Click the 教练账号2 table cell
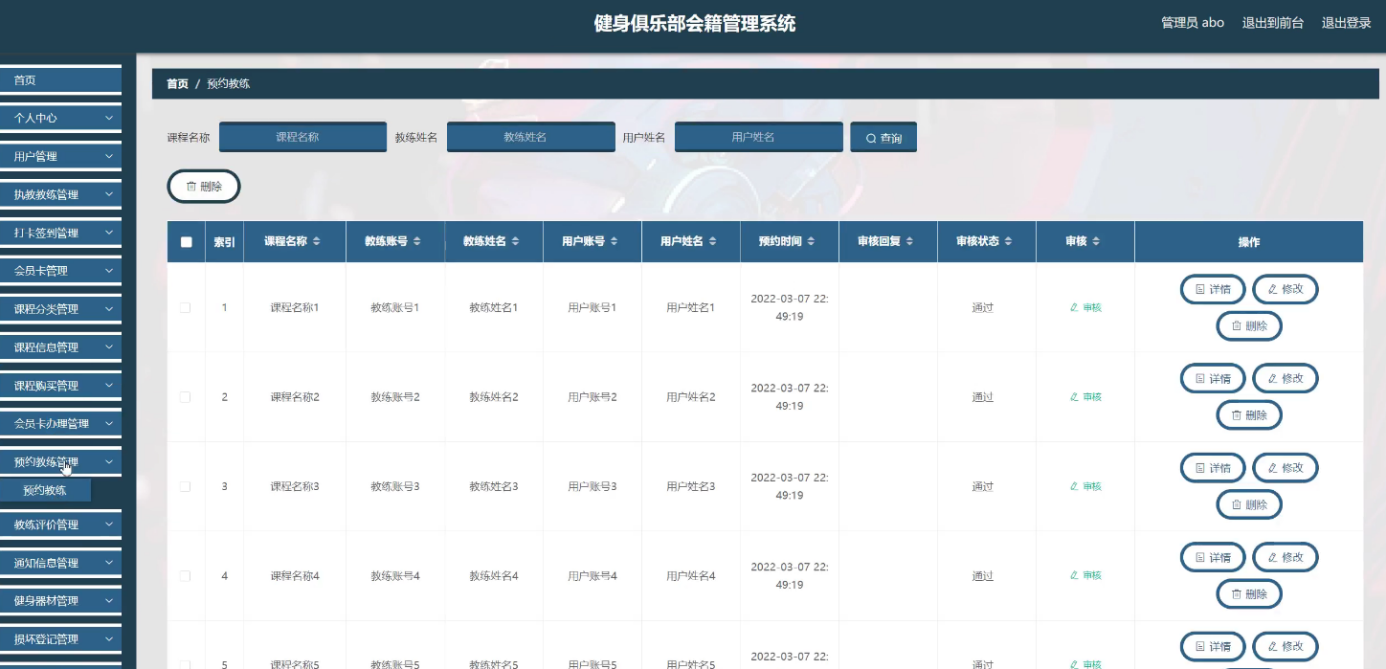Image resolution: width=1386 pixels, height=669 pixels. (395, 397)
